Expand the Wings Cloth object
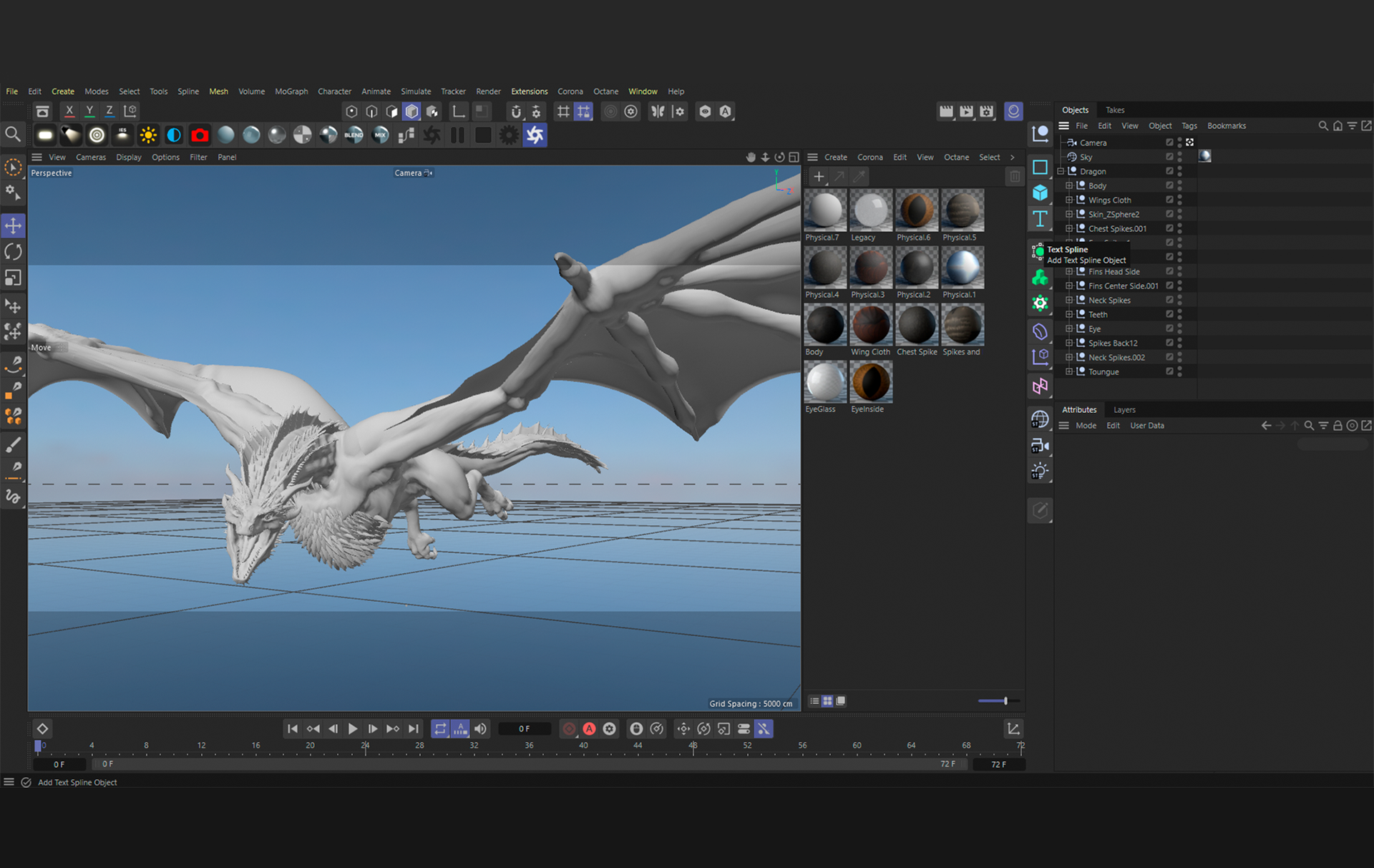This screenshot has height=868, width=1374. [x=1069, y=200]
